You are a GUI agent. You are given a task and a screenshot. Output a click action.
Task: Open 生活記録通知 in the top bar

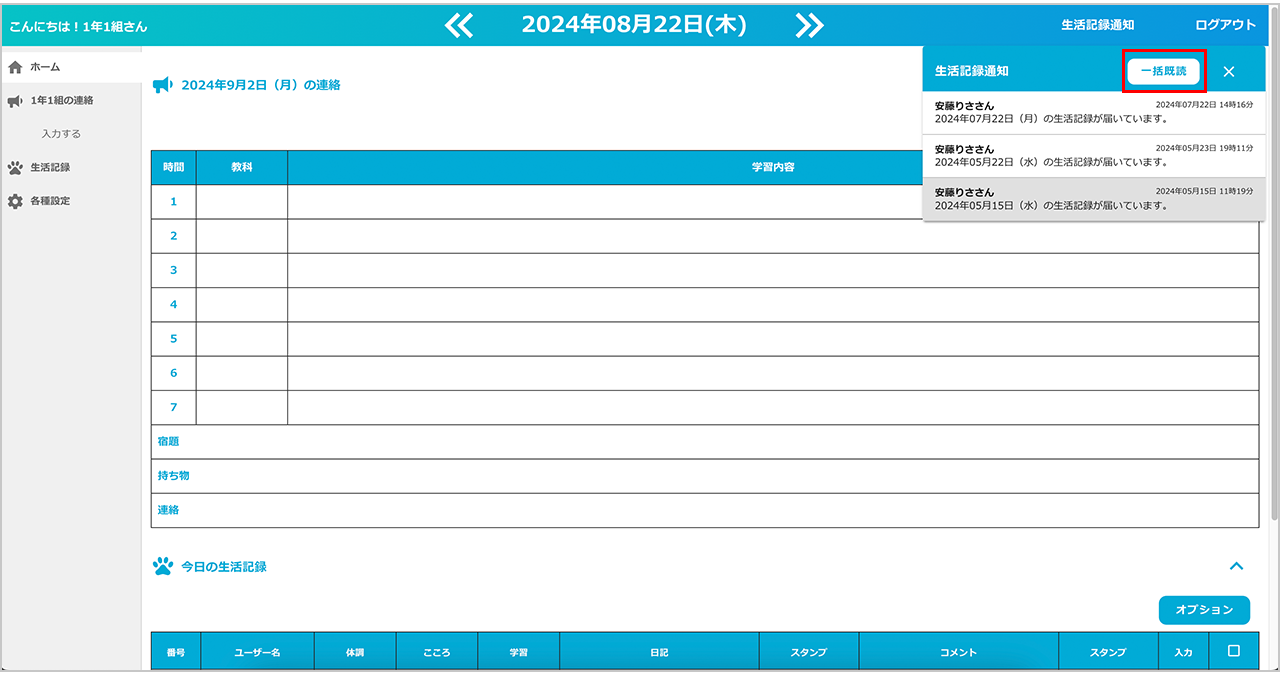1097,25
